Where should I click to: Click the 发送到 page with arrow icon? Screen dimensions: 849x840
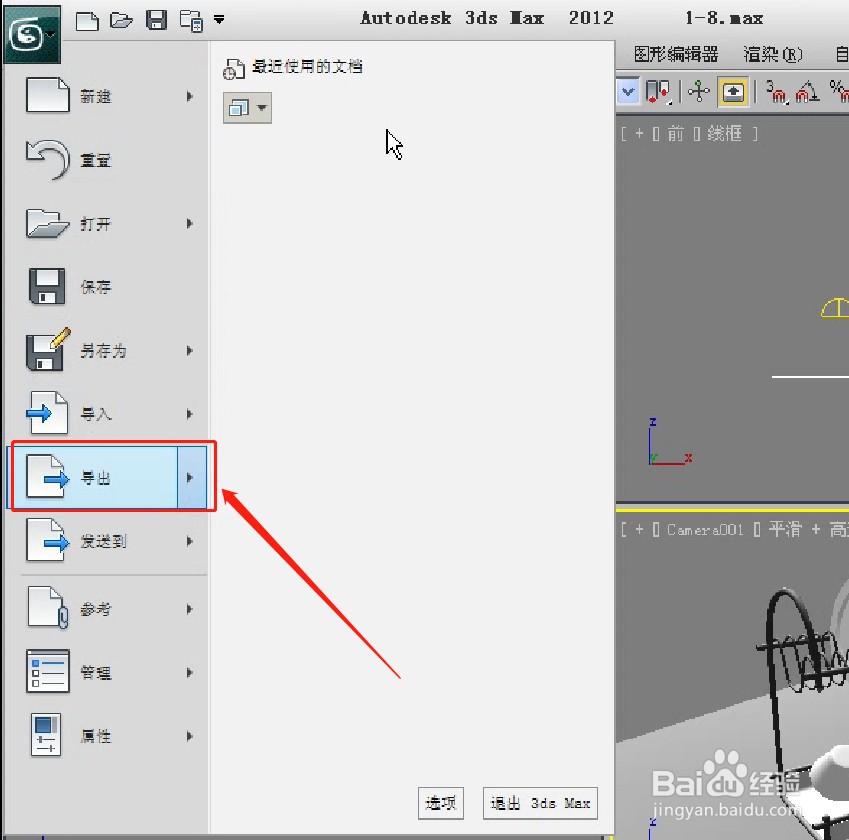[48, 540]
